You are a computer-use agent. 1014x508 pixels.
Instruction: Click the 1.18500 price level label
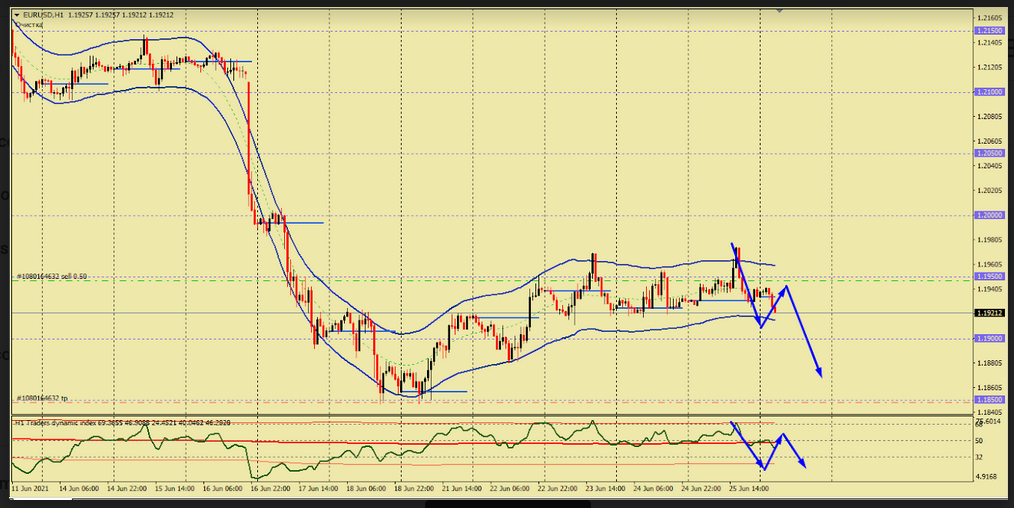pyautogui.click(x=988, y=400)
